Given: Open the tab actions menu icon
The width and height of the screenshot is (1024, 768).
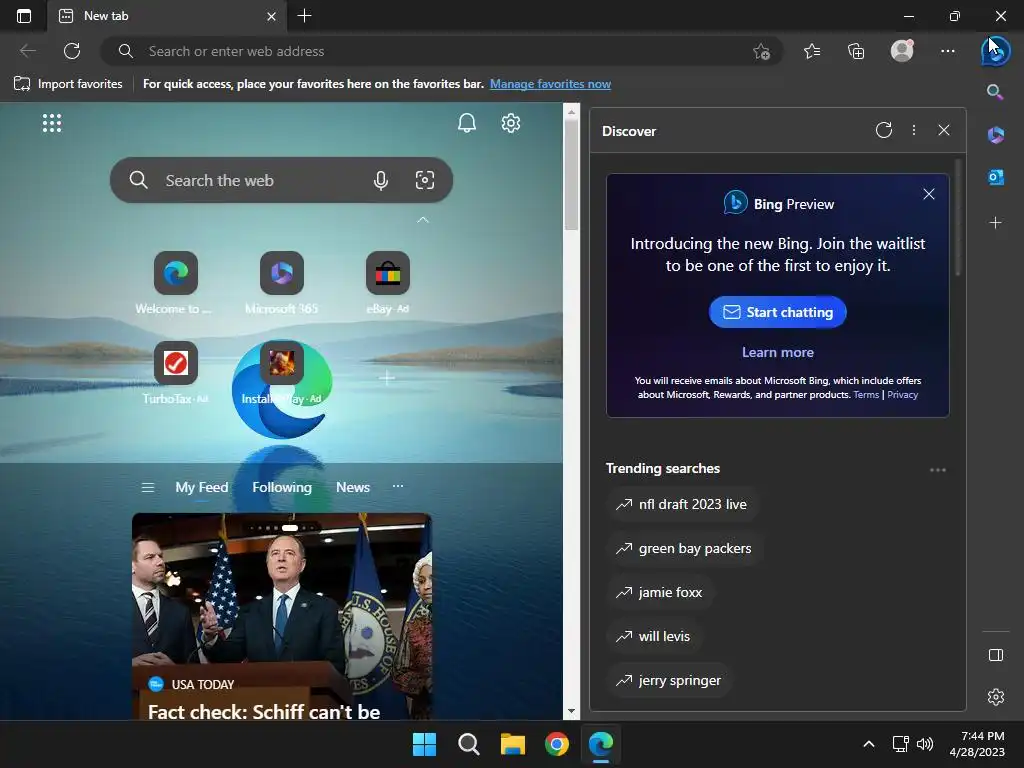Looking at the screenshot, I should (x=24, y=16).
